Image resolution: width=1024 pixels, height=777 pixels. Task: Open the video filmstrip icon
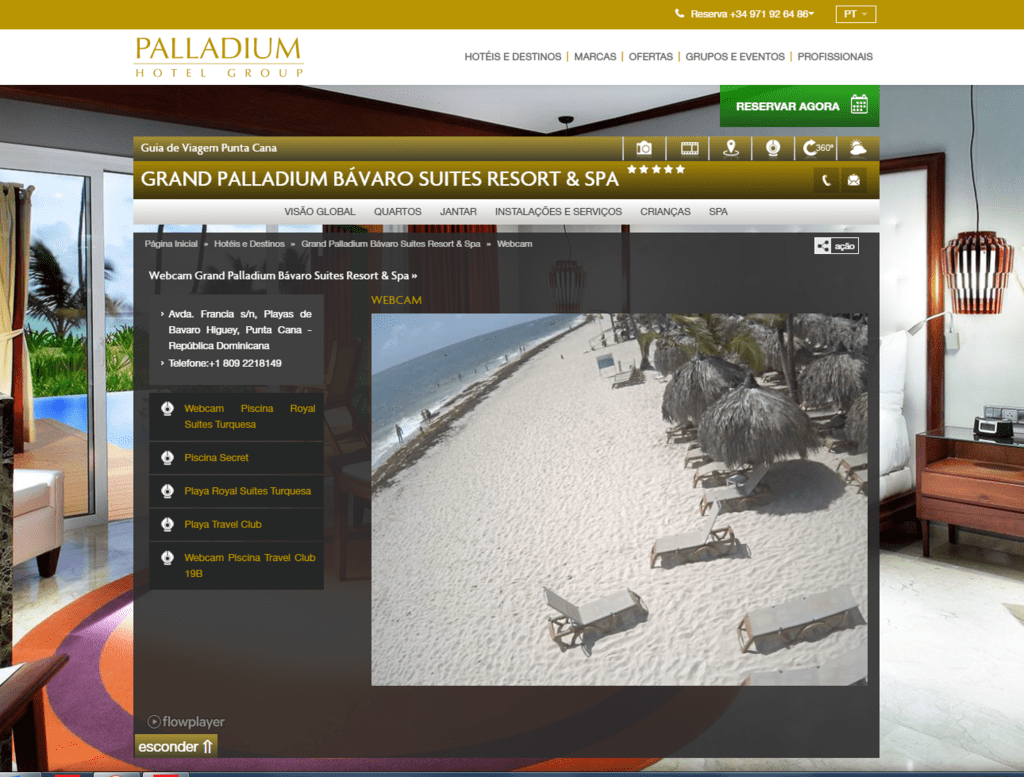[x=689, y=148]
